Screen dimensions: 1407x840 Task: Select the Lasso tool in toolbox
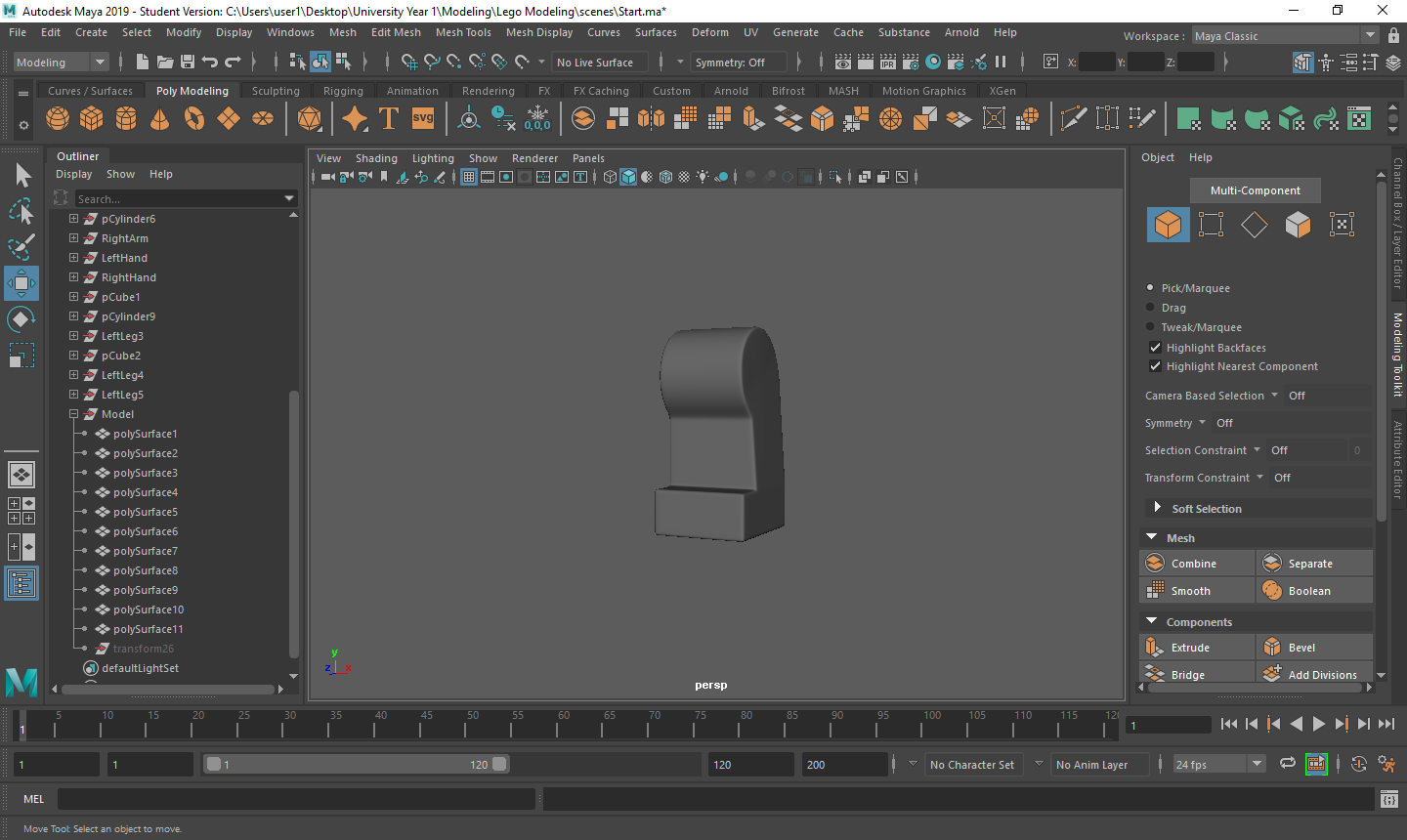pyautogui.click(x=21, y=212)
